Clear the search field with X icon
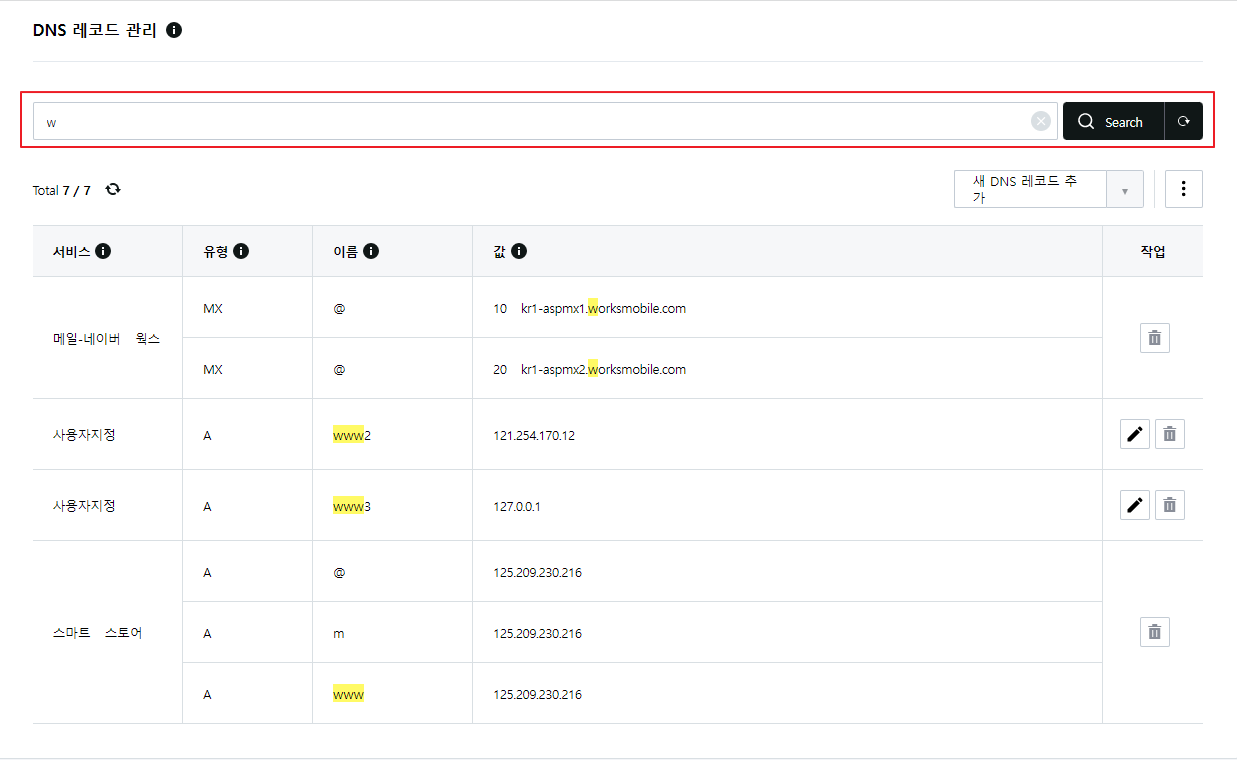Screen dimensions: 1237x760 pos(1041,122)
